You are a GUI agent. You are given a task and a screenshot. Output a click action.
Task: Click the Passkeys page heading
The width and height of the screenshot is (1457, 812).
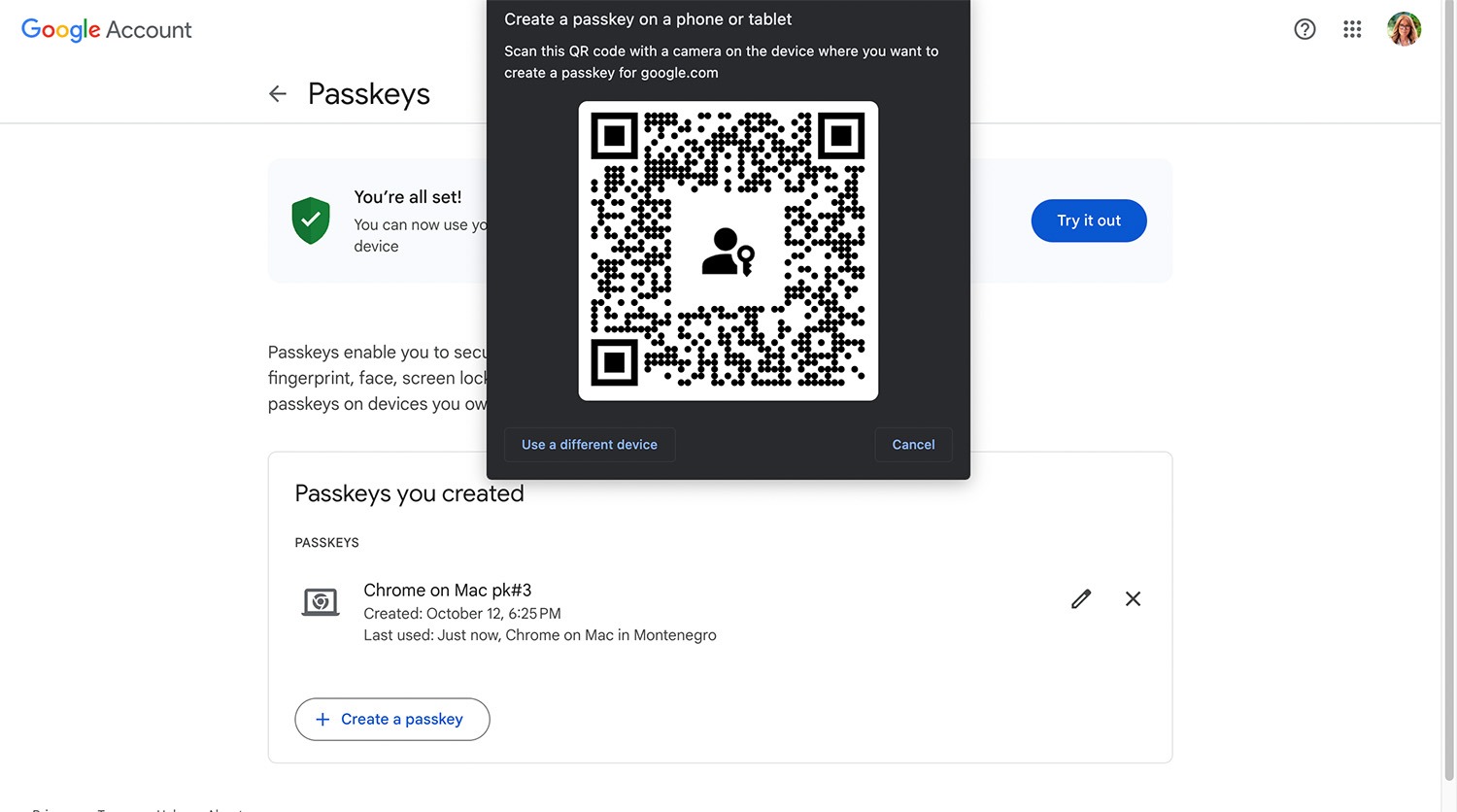click(x=369, y=94)
